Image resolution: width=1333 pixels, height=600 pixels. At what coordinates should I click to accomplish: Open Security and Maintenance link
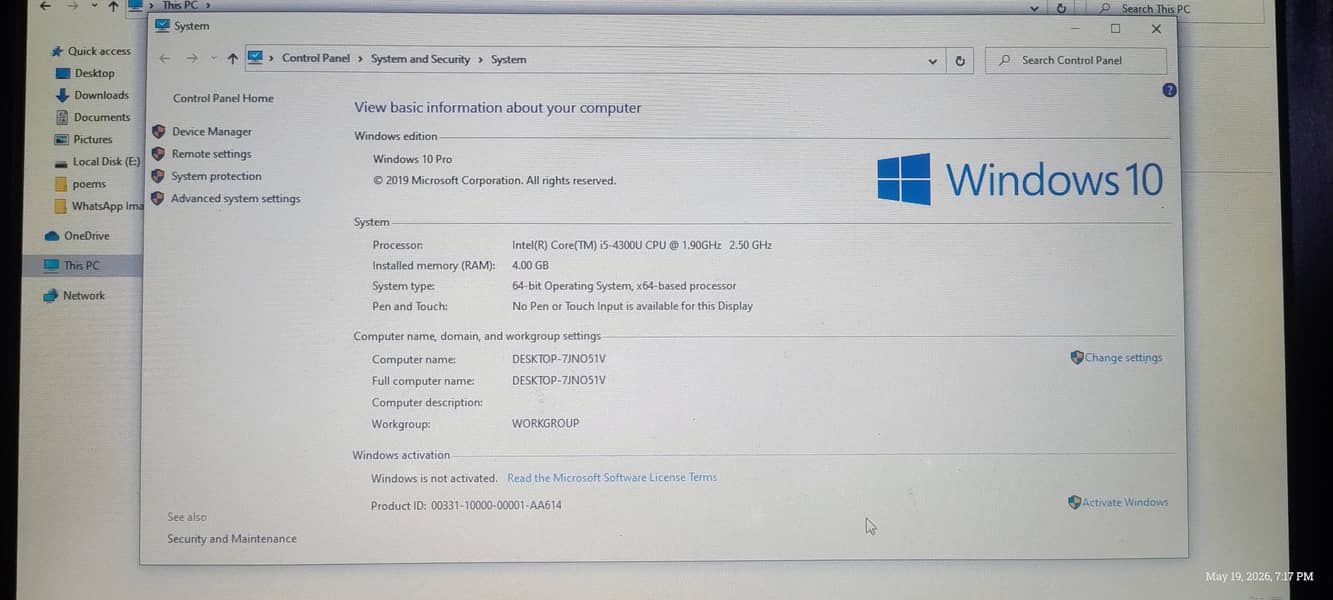(x=232, y=539)
